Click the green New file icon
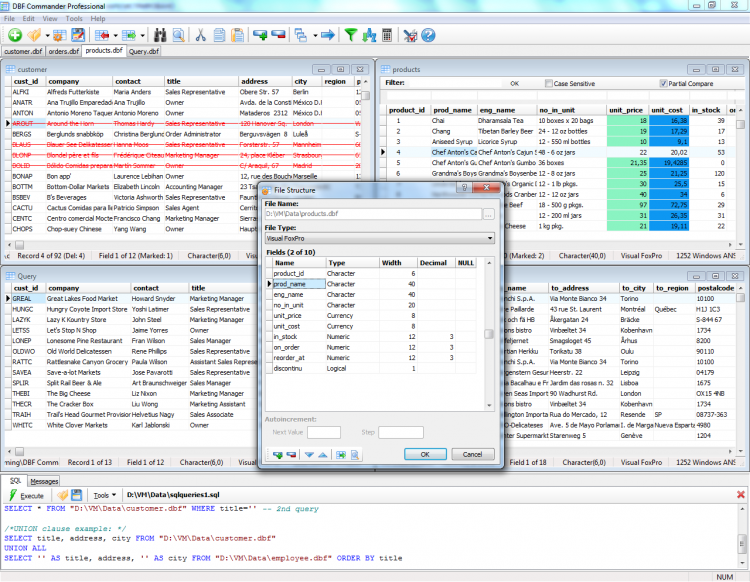Image resolution: width=750 pixels, height=582 pixels. click(x=14, y=35)
